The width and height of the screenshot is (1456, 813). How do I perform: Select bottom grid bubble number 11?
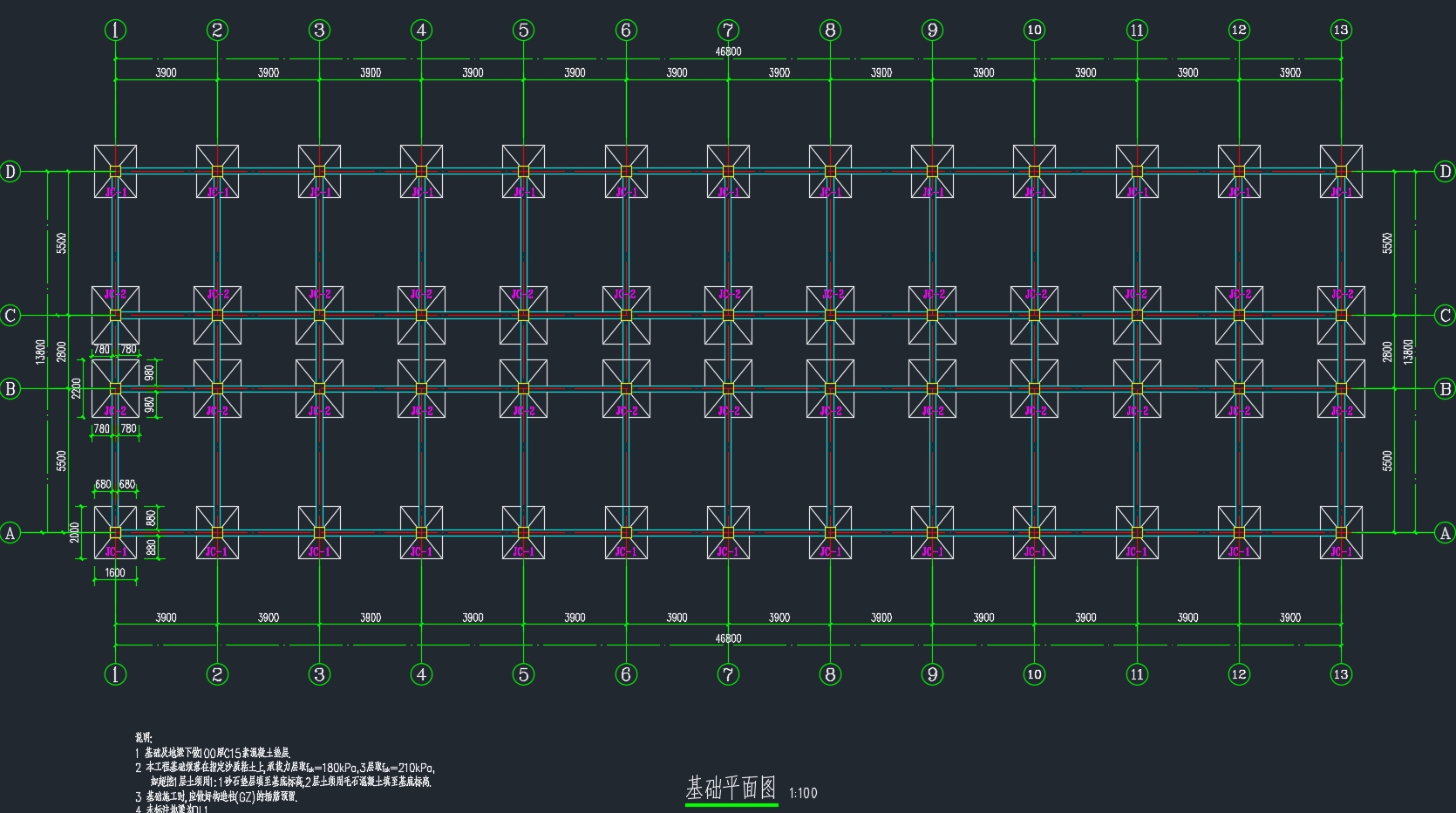pyautogui.click(x=1137, y=674)
